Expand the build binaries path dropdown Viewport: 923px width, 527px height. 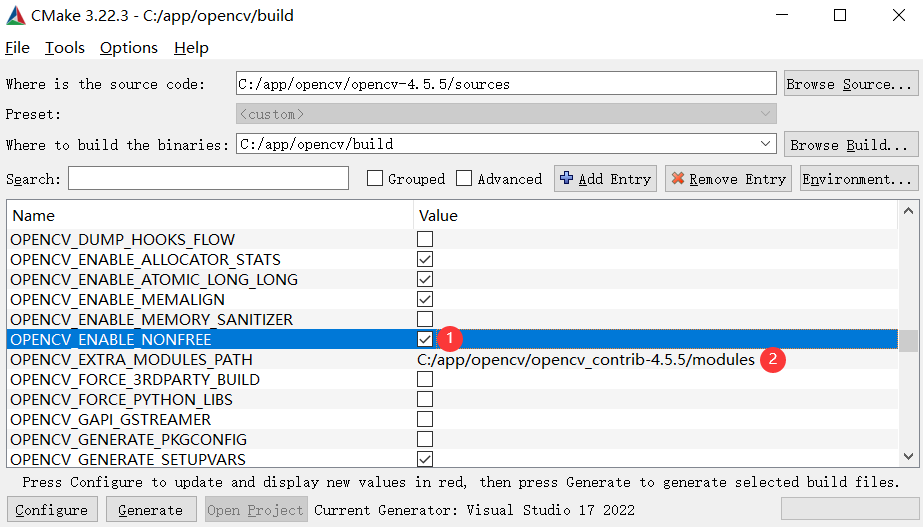[765, 144]
